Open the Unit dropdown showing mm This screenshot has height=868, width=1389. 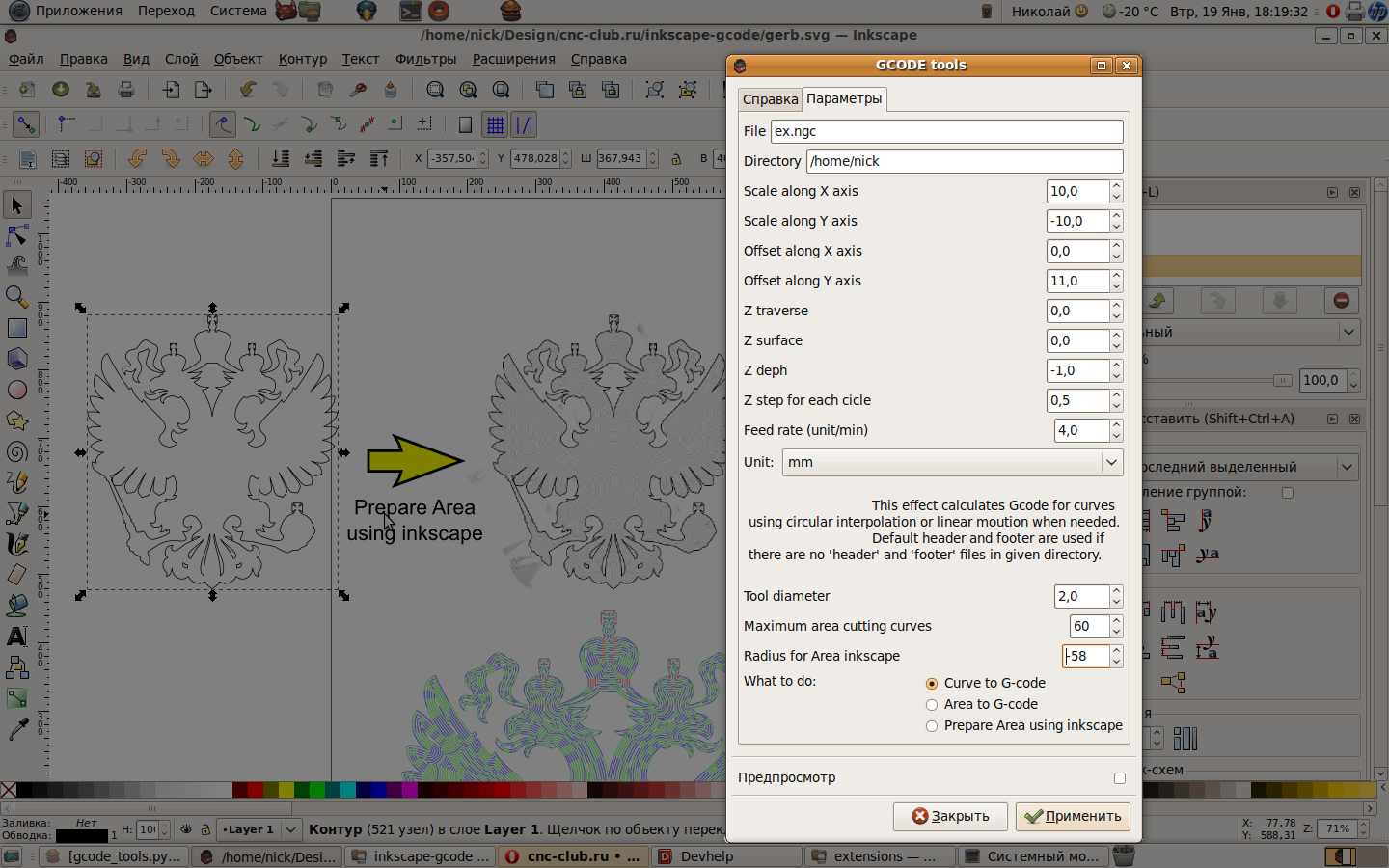pyautogui.click(x=953, y=462)
